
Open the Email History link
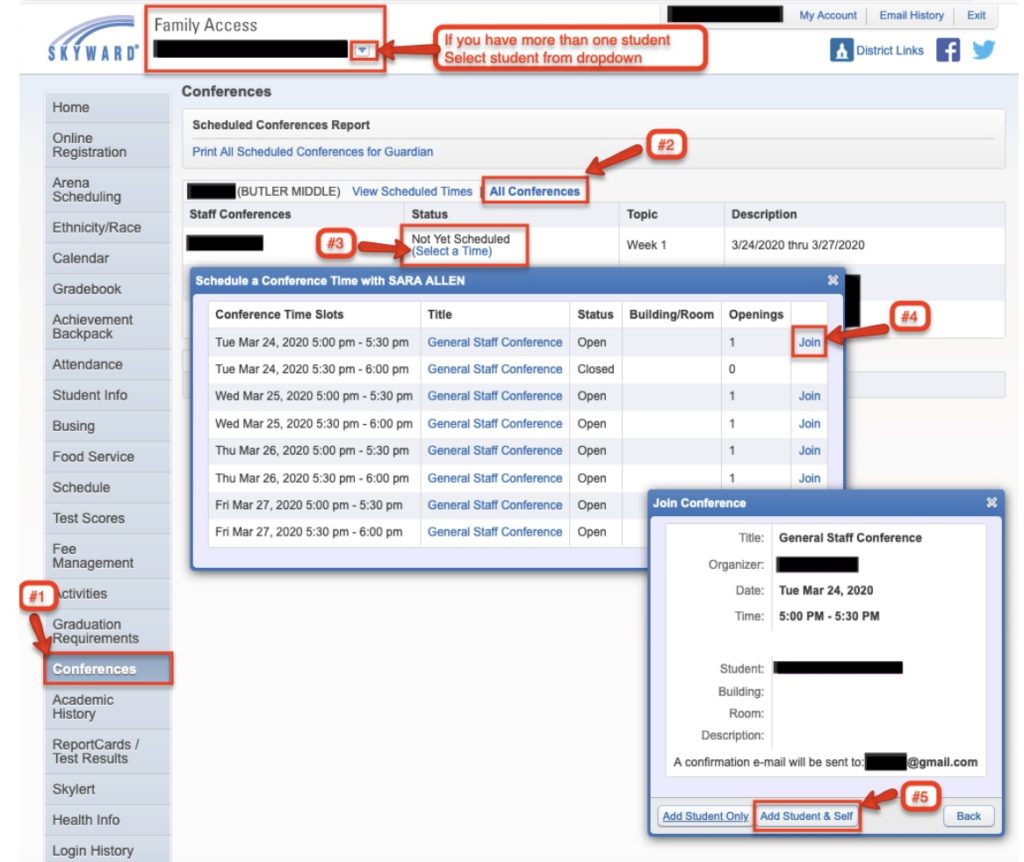[x=911, y=15]
